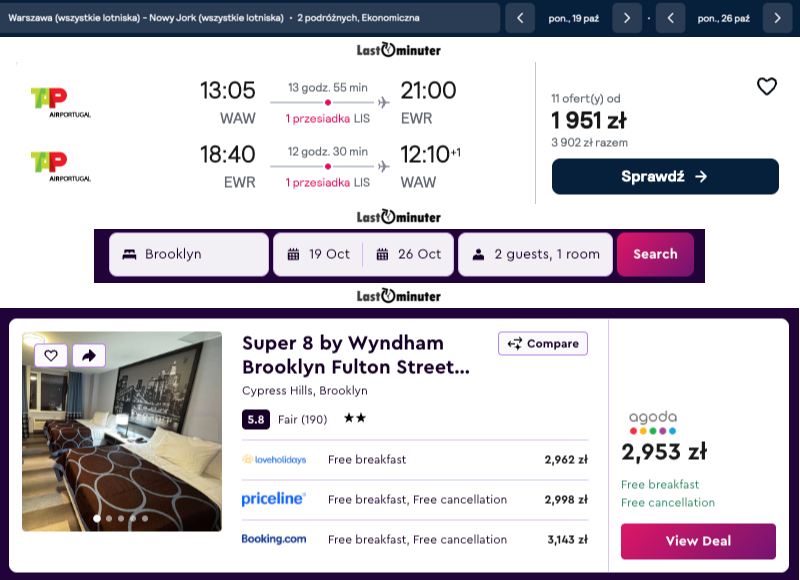Favorite the Super 8 hotel with heart
This screenshot has width=800, height=580.
click(51, 355)
